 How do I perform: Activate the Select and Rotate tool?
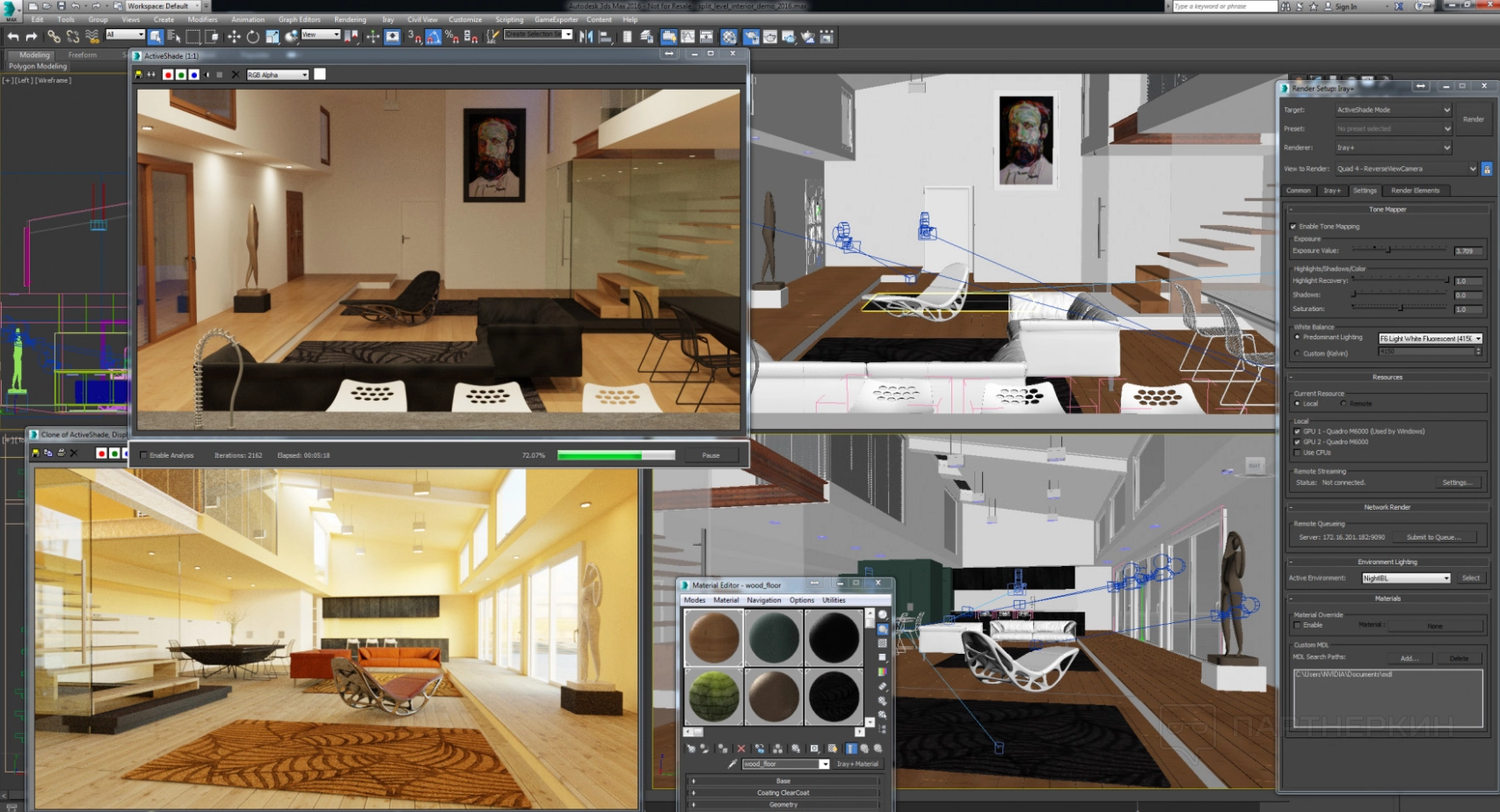253,37
